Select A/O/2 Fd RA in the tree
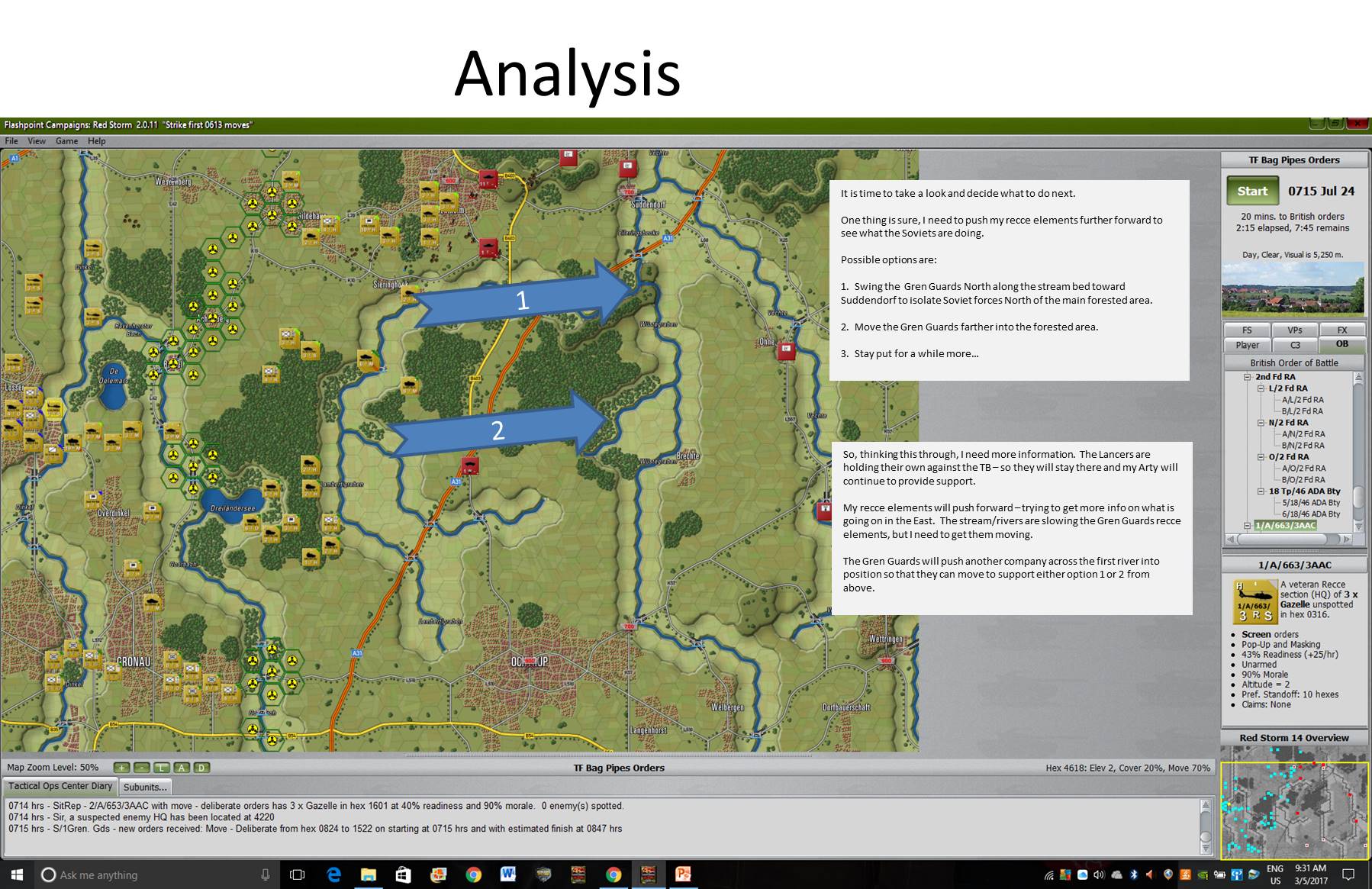Image resolution: width=1372 pixels, height=889 pixels. point(1303,469)
